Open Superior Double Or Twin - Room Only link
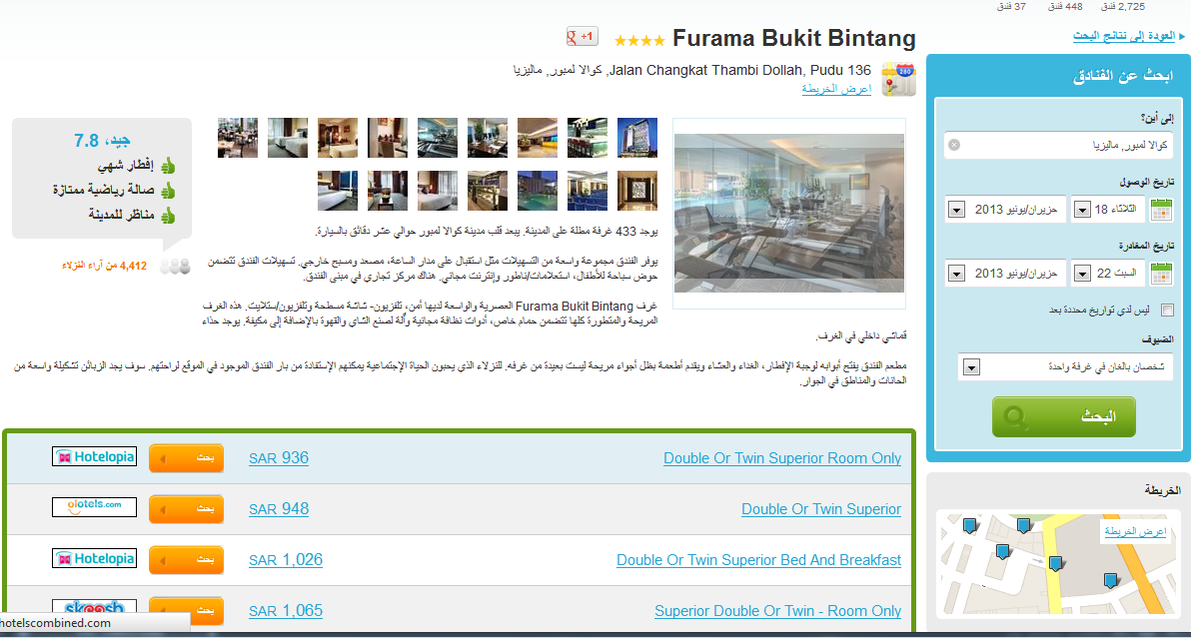This screenshot has width=1191, height=638. pyautogui.click(x=778, y=611)
